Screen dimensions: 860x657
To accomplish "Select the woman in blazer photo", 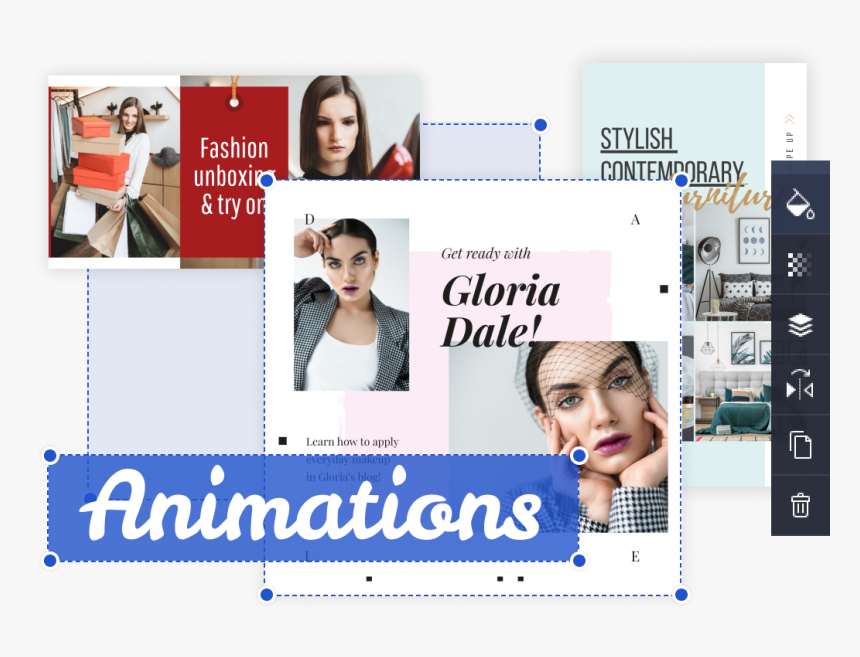I will (x=352, y=304).
